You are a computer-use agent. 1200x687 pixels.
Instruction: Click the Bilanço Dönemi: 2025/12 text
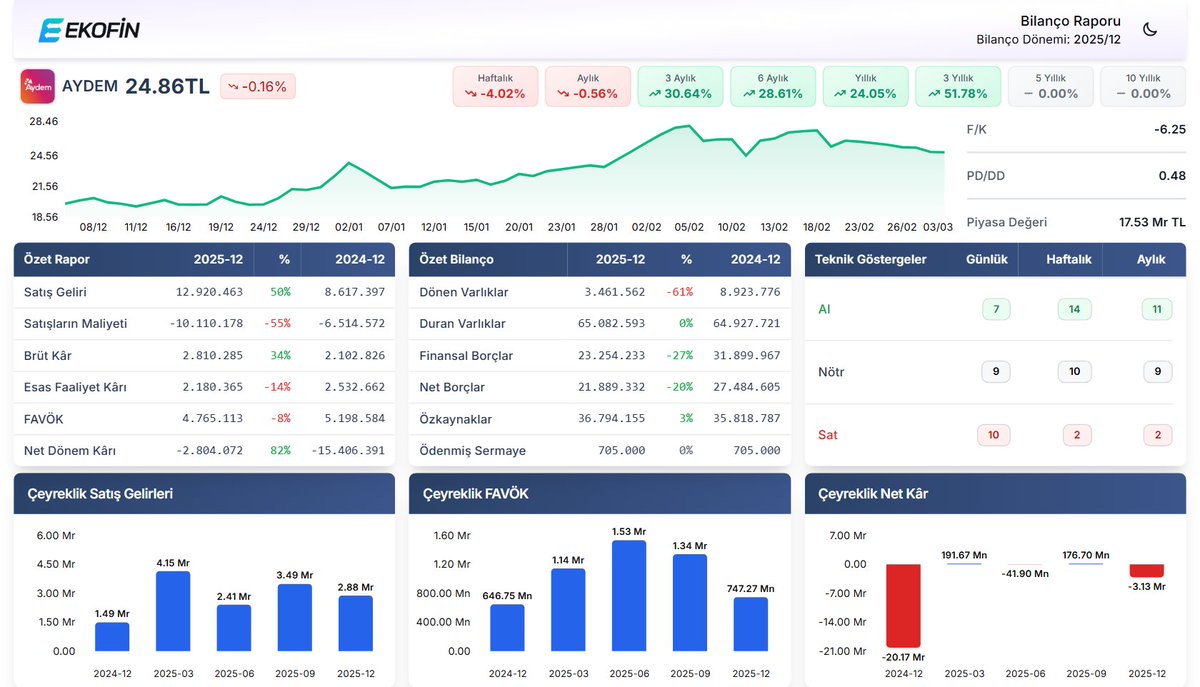pyautogui.click(x=1048, y=40)
